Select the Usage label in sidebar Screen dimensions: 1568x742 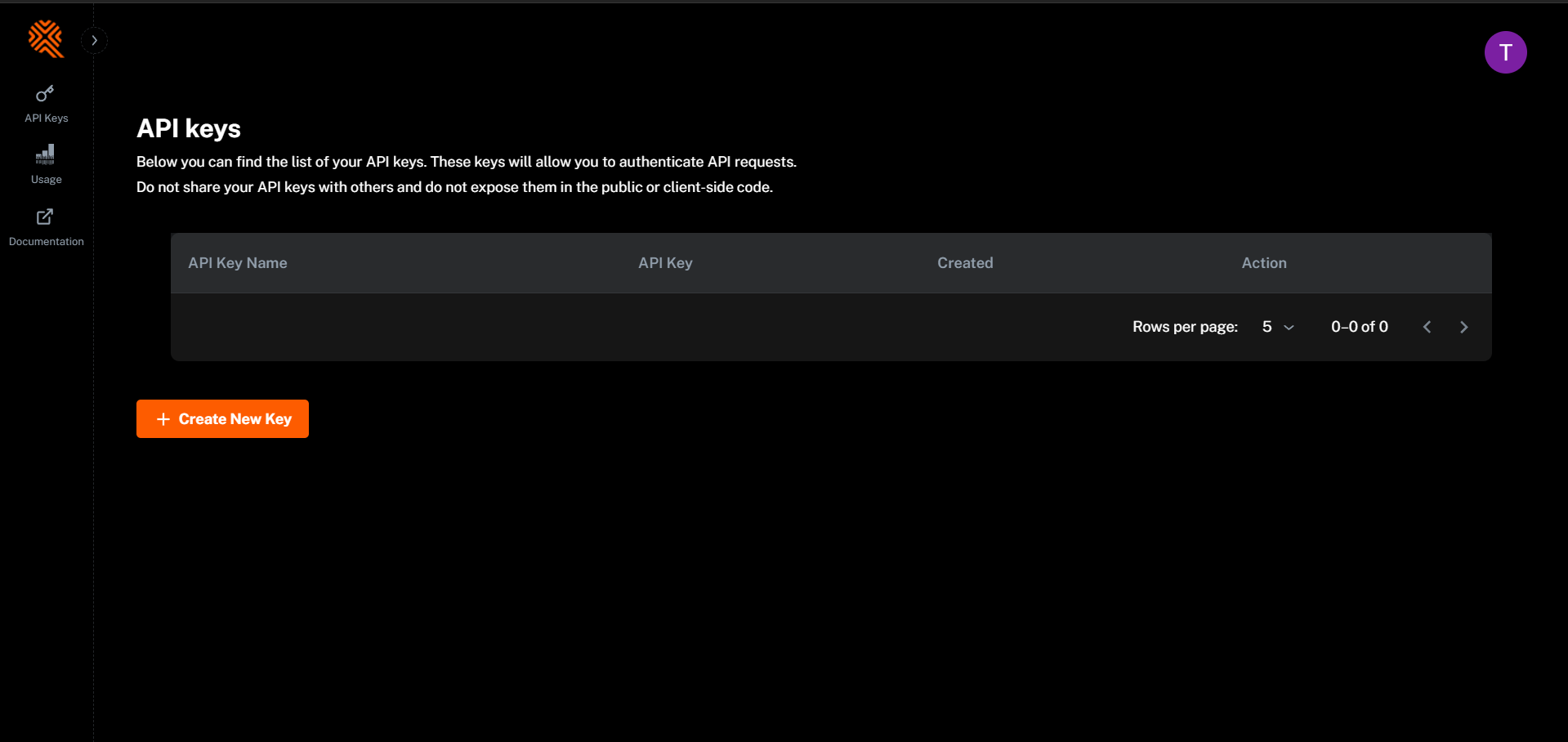[x=47, y=180]
